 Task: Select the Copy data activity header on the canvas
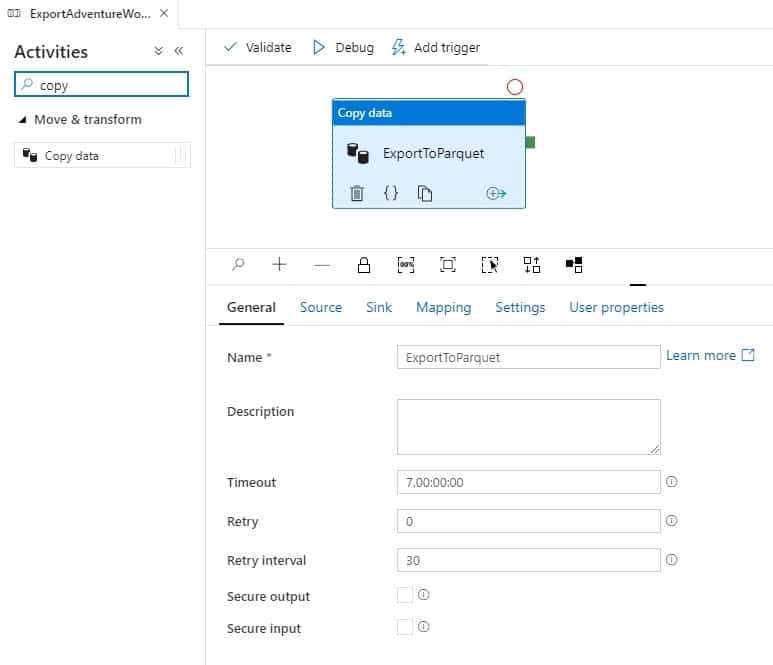coord(429,113)
